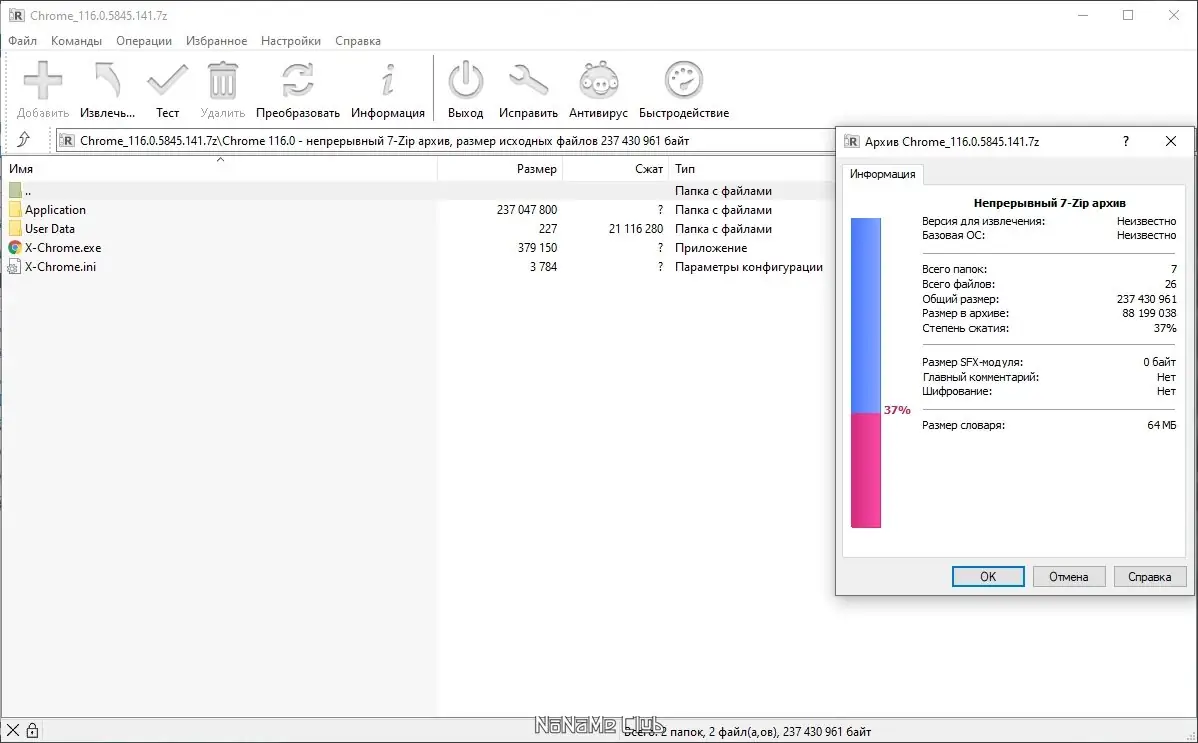1198x743 pixels.
Task: Close the Архив info dialog
Action: 1170,141
